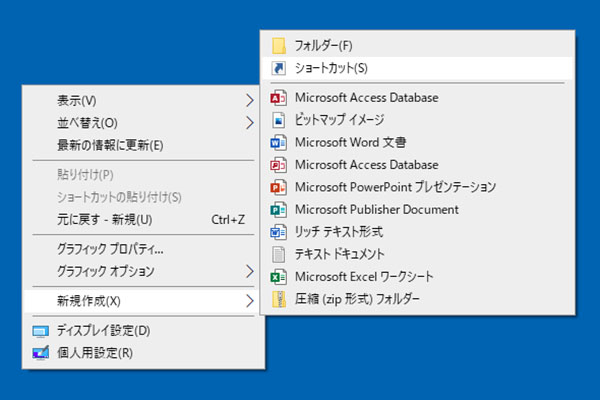Select the ショートカット(S) menu entry
Image resolution: width=600 pixels, height=400 pixels.
coord(417,68)
